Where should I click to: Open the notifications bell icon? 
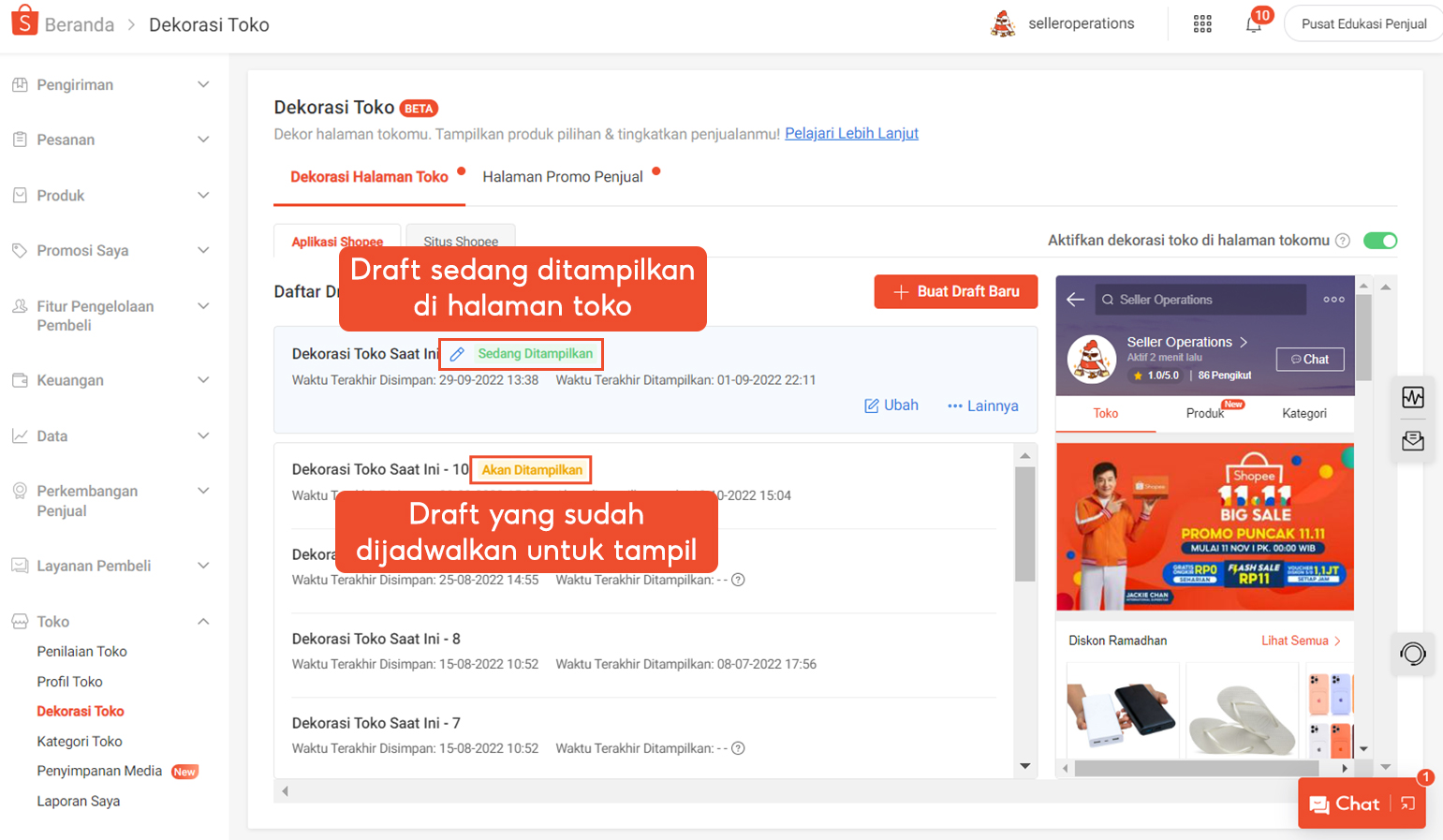click(x=1253, y=24)
